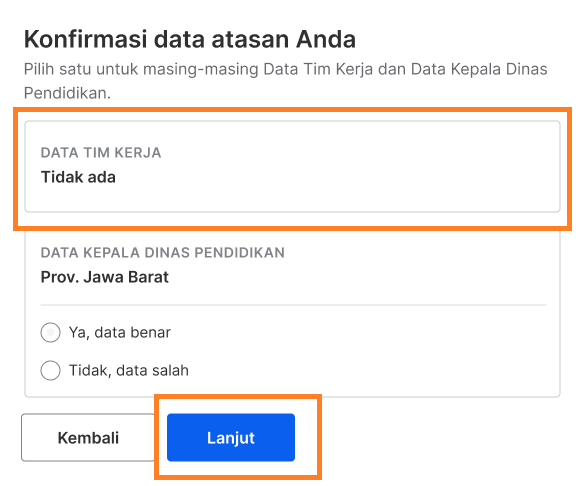
Task: Click the divider line under Prov. Jawa Barat
Action: pos(293,305)
